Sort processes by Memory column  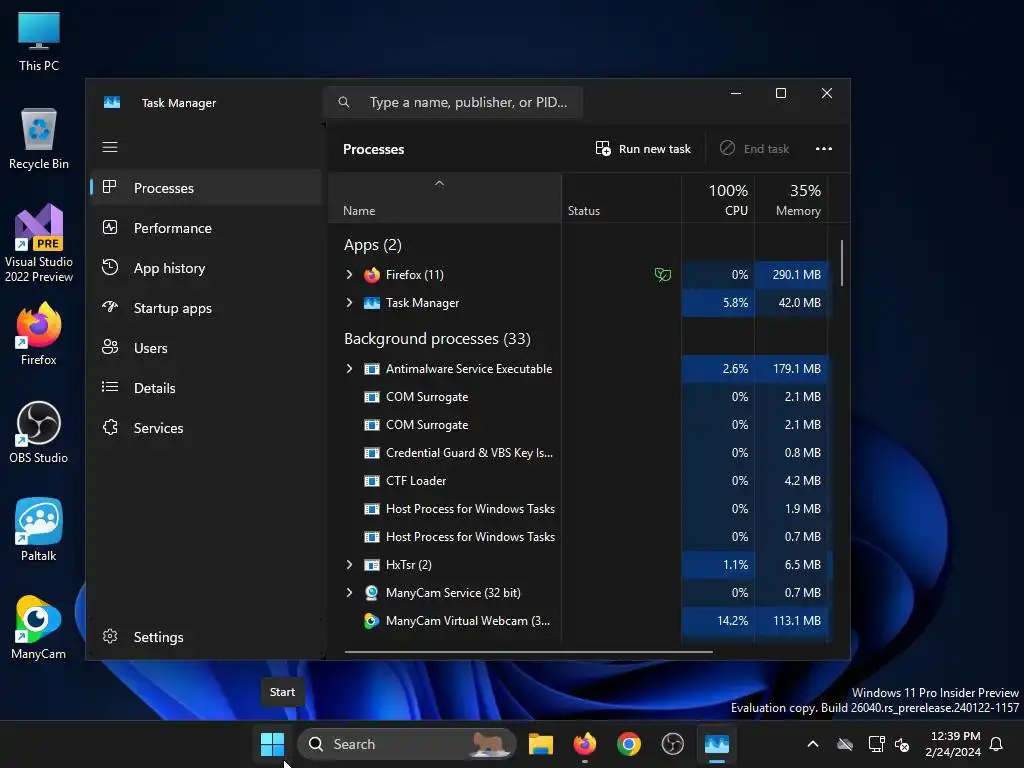pos(792,199)
